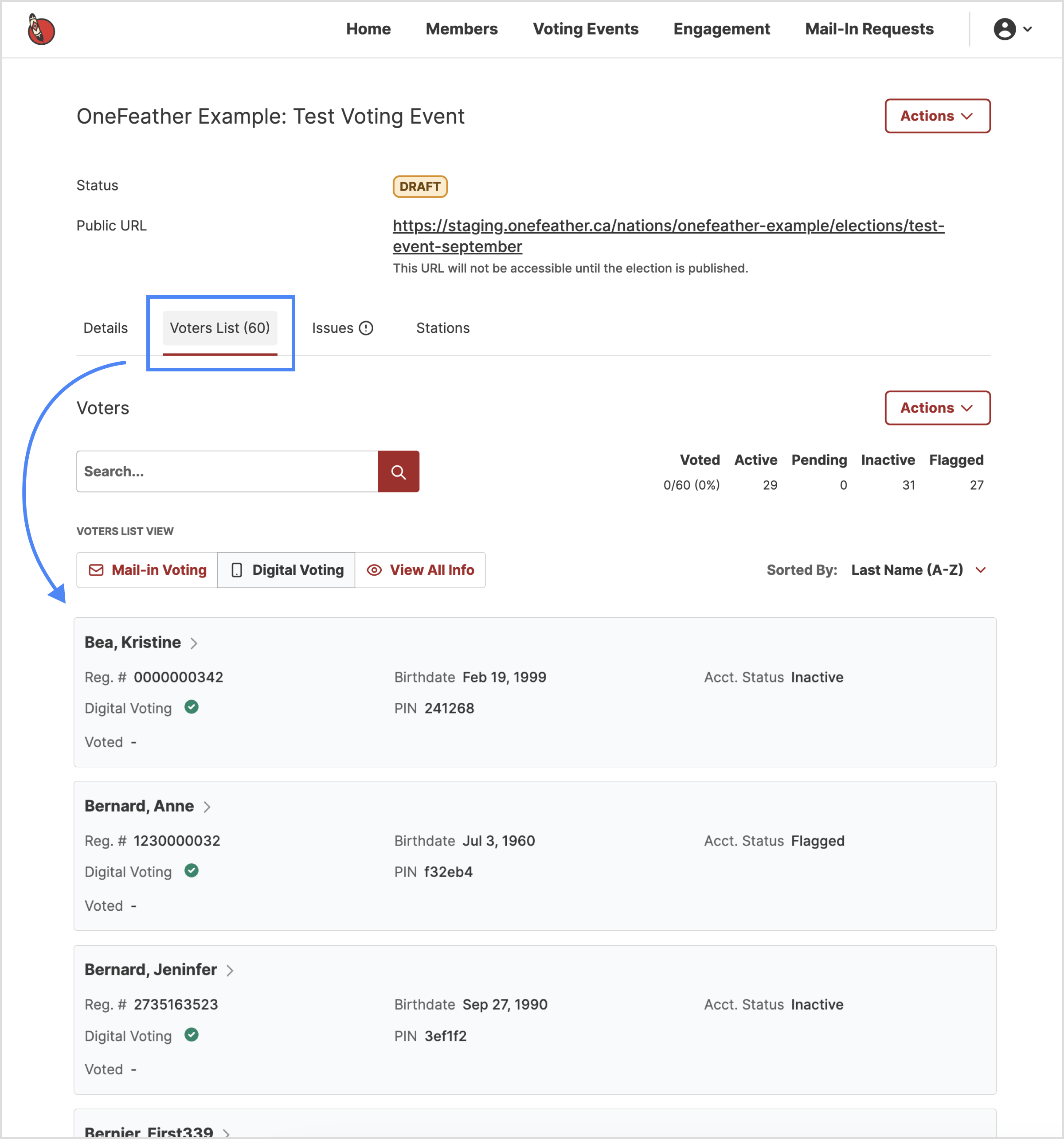The image size is (1064, 1139).
Task: Click the green check for Bernard, Jeninfer
Action: point(192,1035)
